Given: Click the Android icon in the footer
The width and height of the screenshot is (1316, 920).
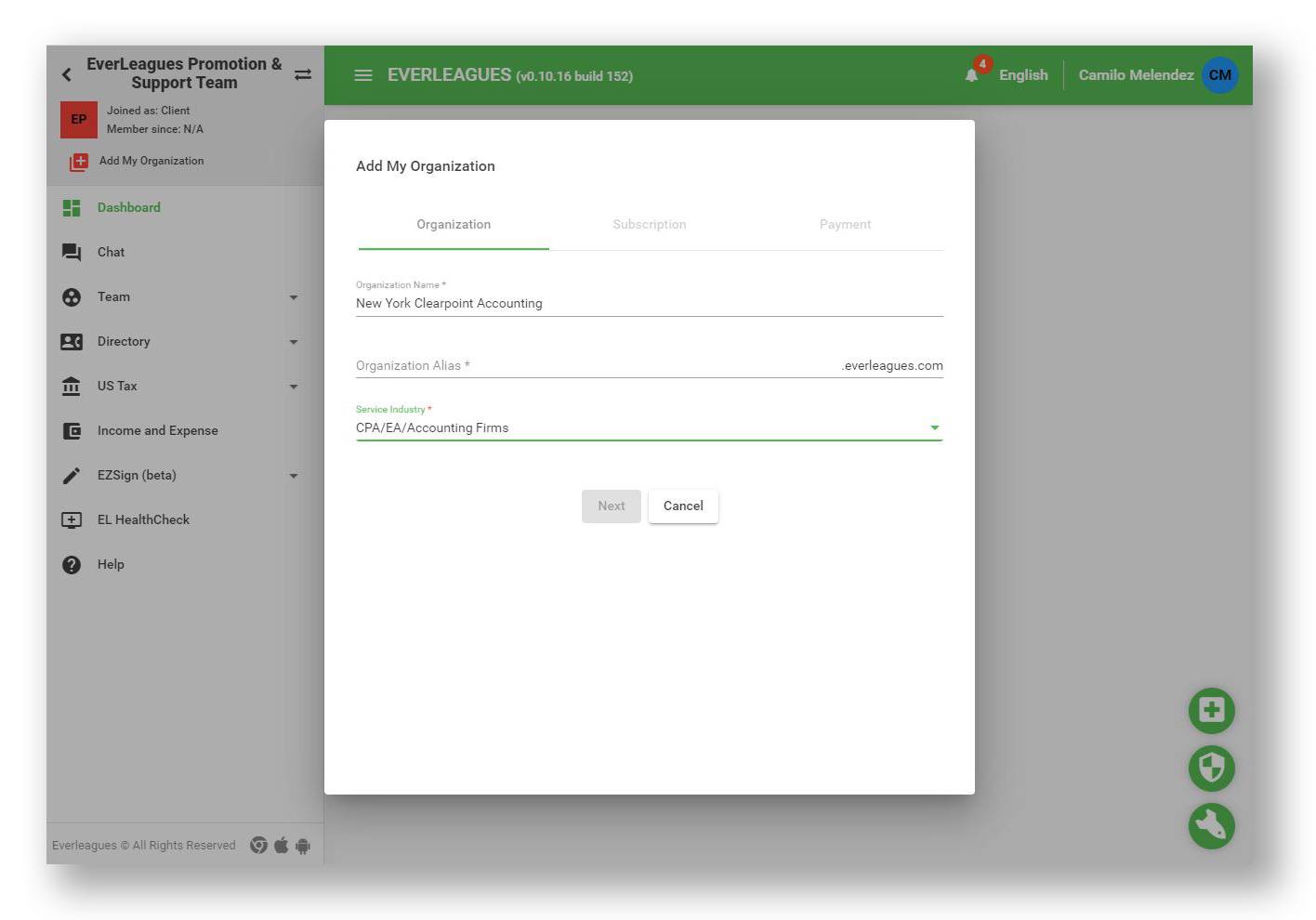Looking at the screenshot, I should coord(302,847).
